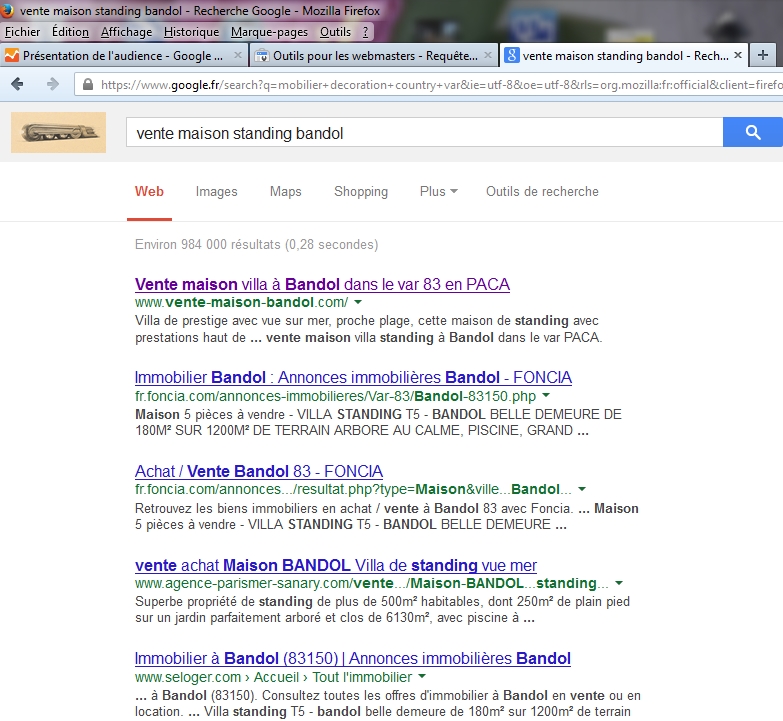This screenshot has width=783, height=721.
Task: Expand arrow next to Bandol-83150.php URL
Action: (546, 395)
